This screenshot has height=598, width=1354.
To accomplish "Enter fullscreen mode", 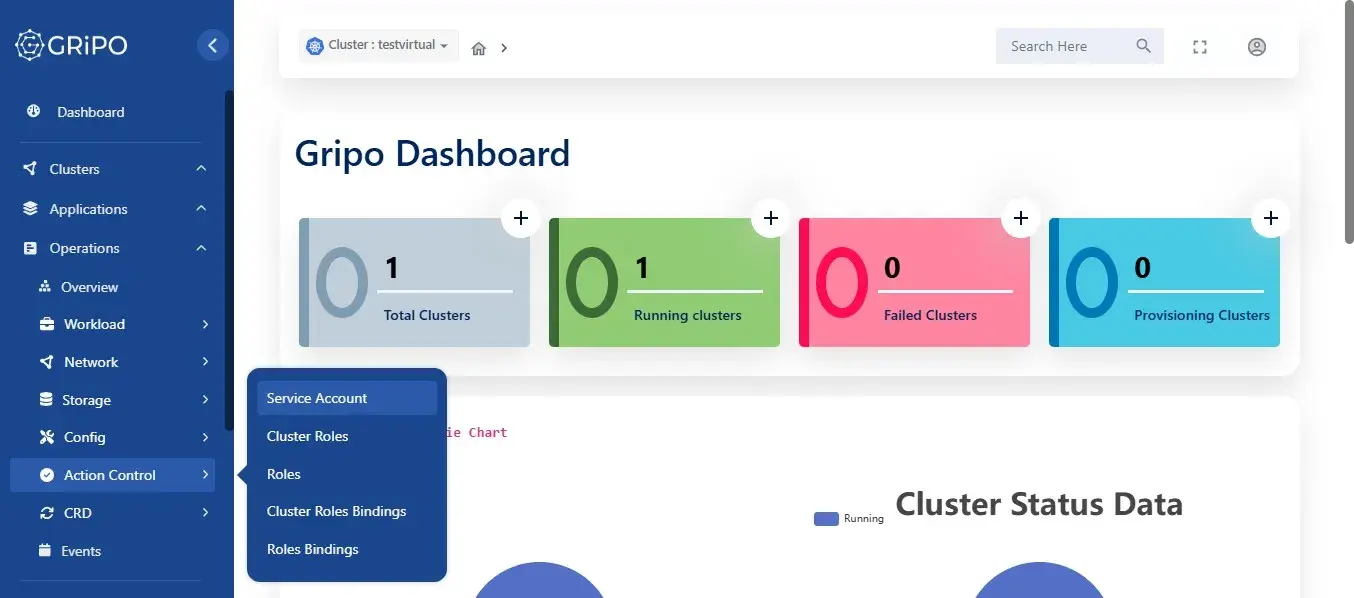I will [1200, 47].
